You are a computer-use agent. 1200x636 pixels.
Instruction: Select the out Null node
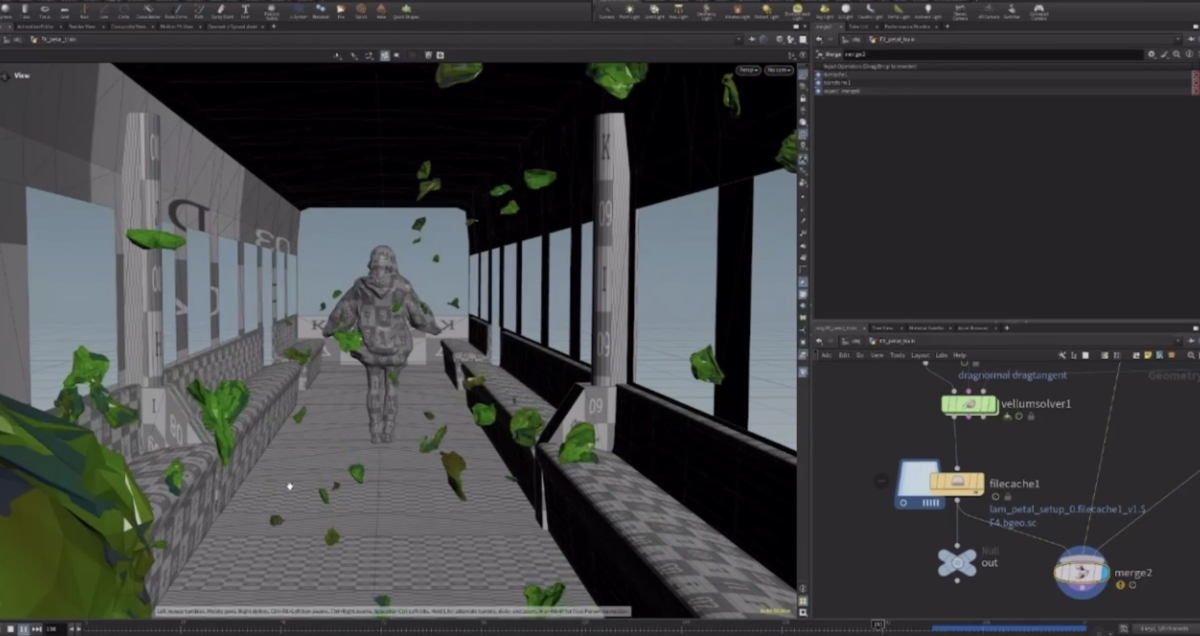pos(957,563)
